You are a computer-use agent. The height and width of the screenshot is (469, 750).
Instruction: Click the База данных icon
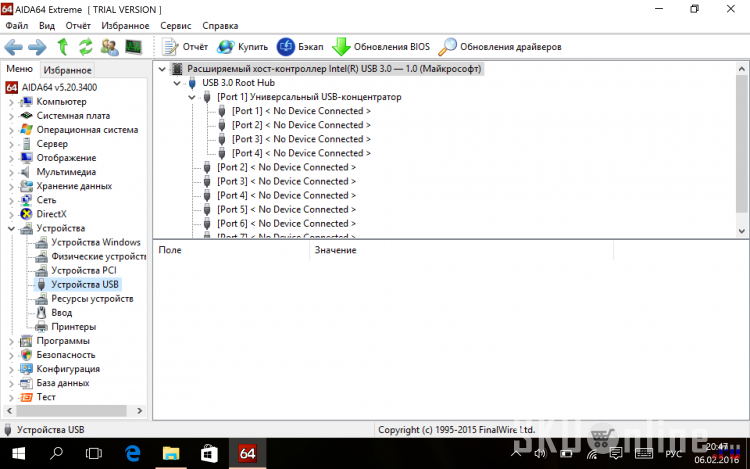[x=26, y=383]
